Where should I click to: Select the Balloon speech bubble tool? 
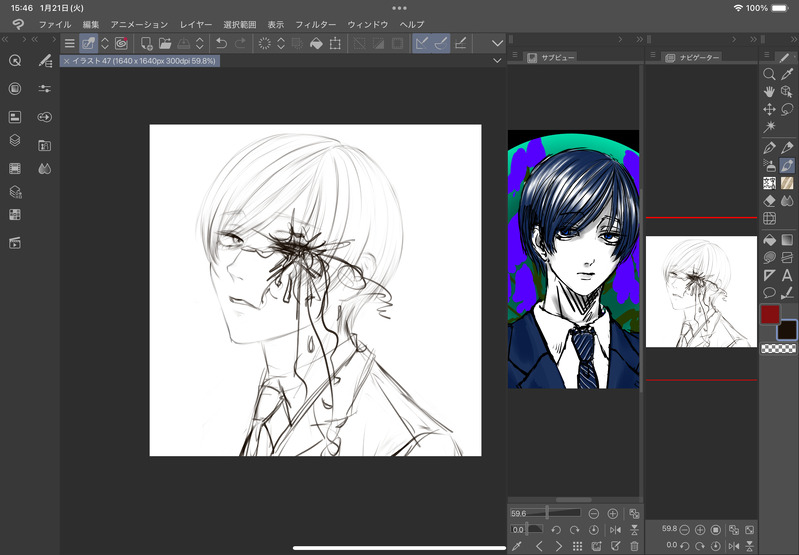click(769, 293)
